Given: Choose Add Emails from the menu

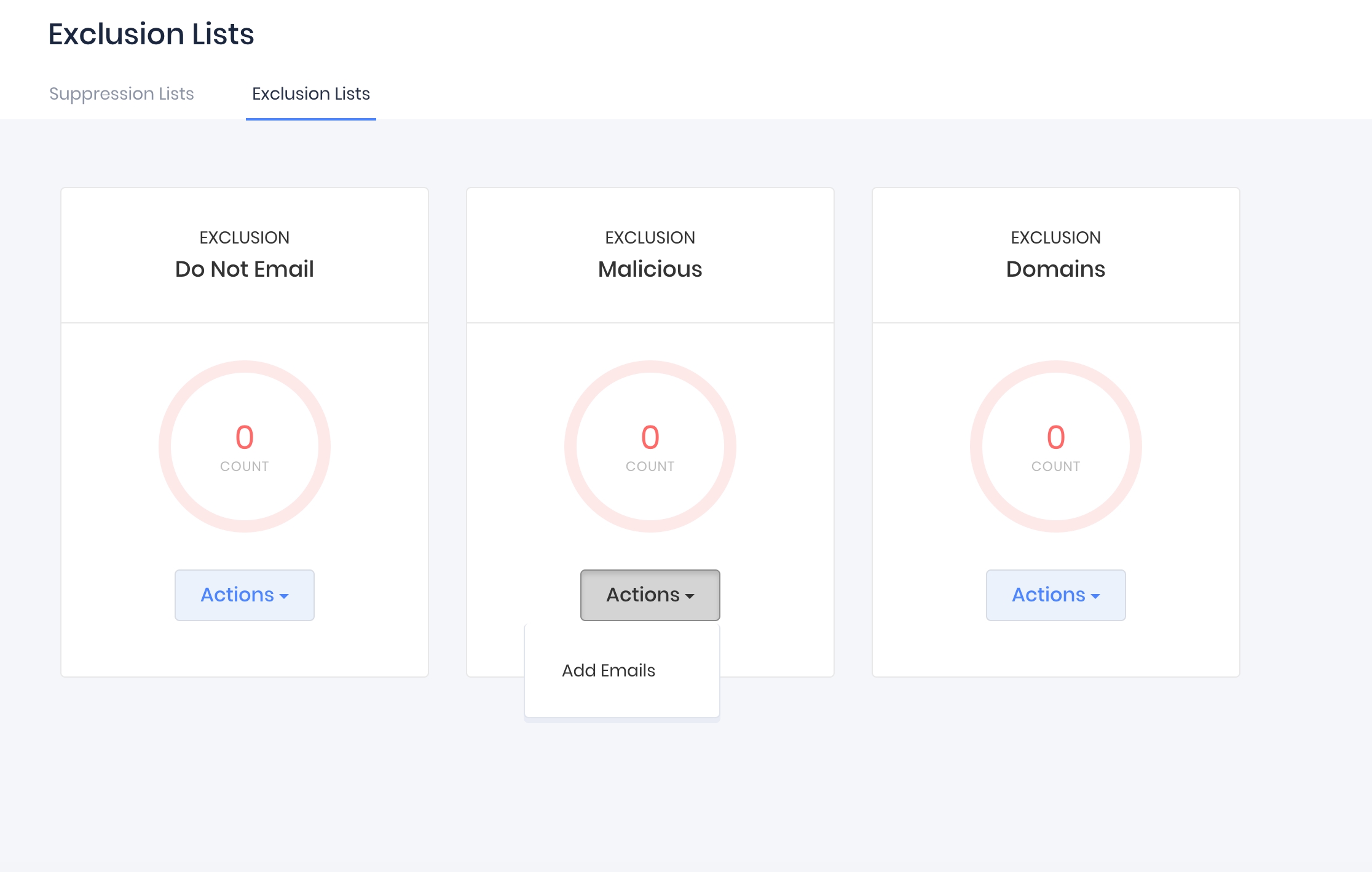Looking at the screenshot, I should (x=609, y=670).
